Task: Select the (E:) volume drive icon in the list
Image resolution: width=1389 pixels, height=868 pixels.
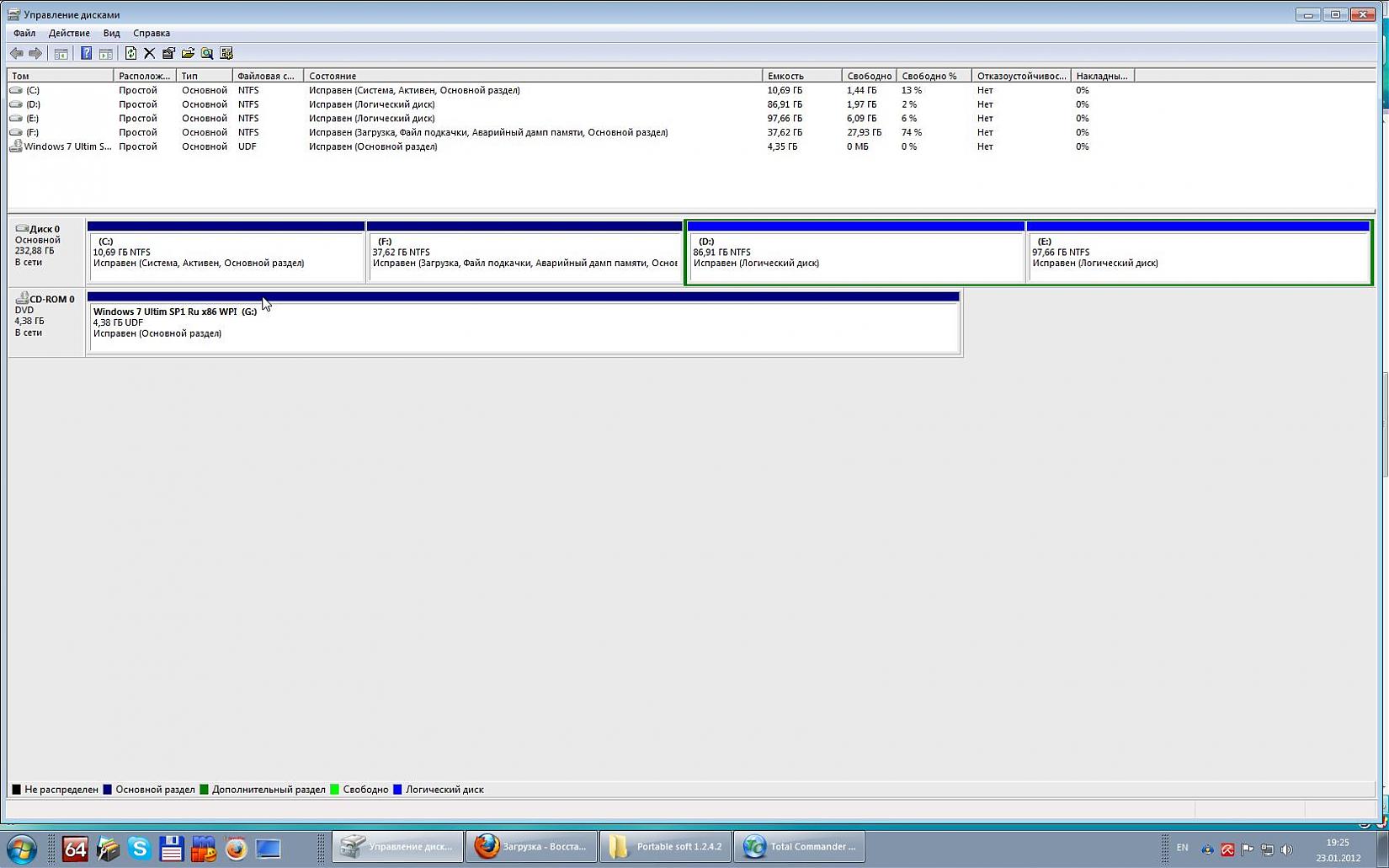Action: pos(16,119)
